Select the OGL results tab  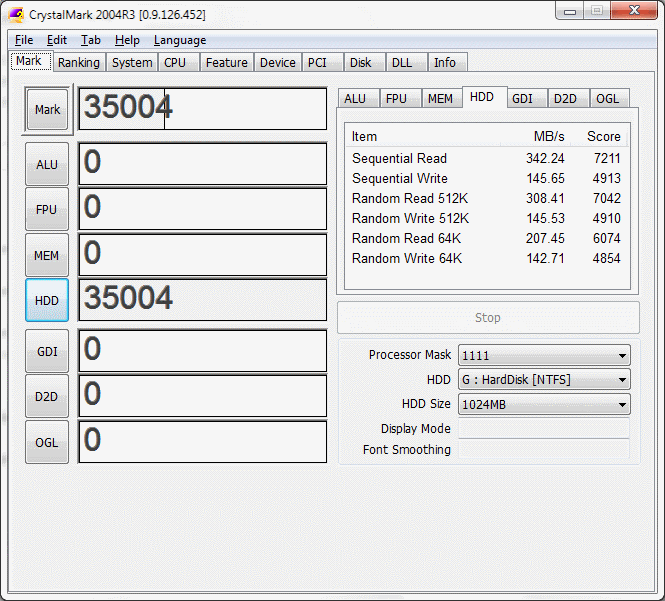point(607,98)
